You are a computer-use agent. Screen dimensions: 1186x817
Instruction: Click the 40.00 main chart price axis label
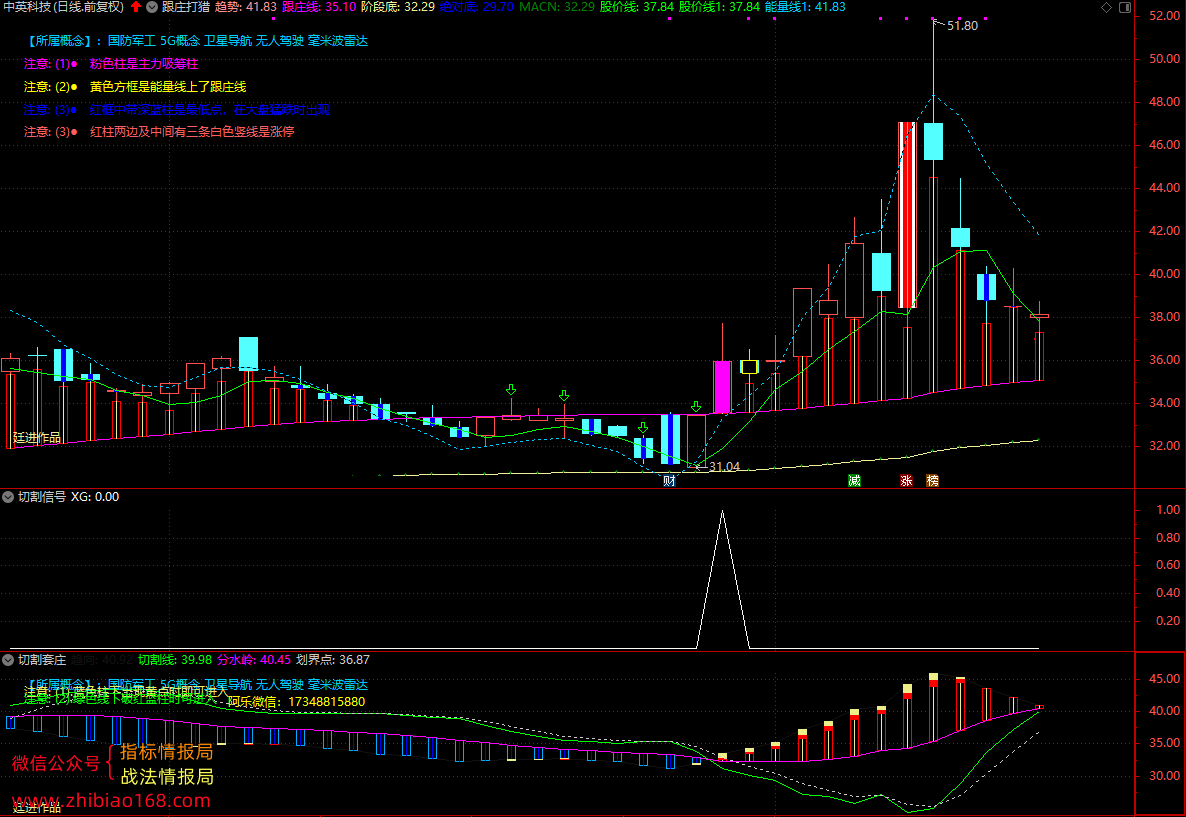pos(1164,274)
